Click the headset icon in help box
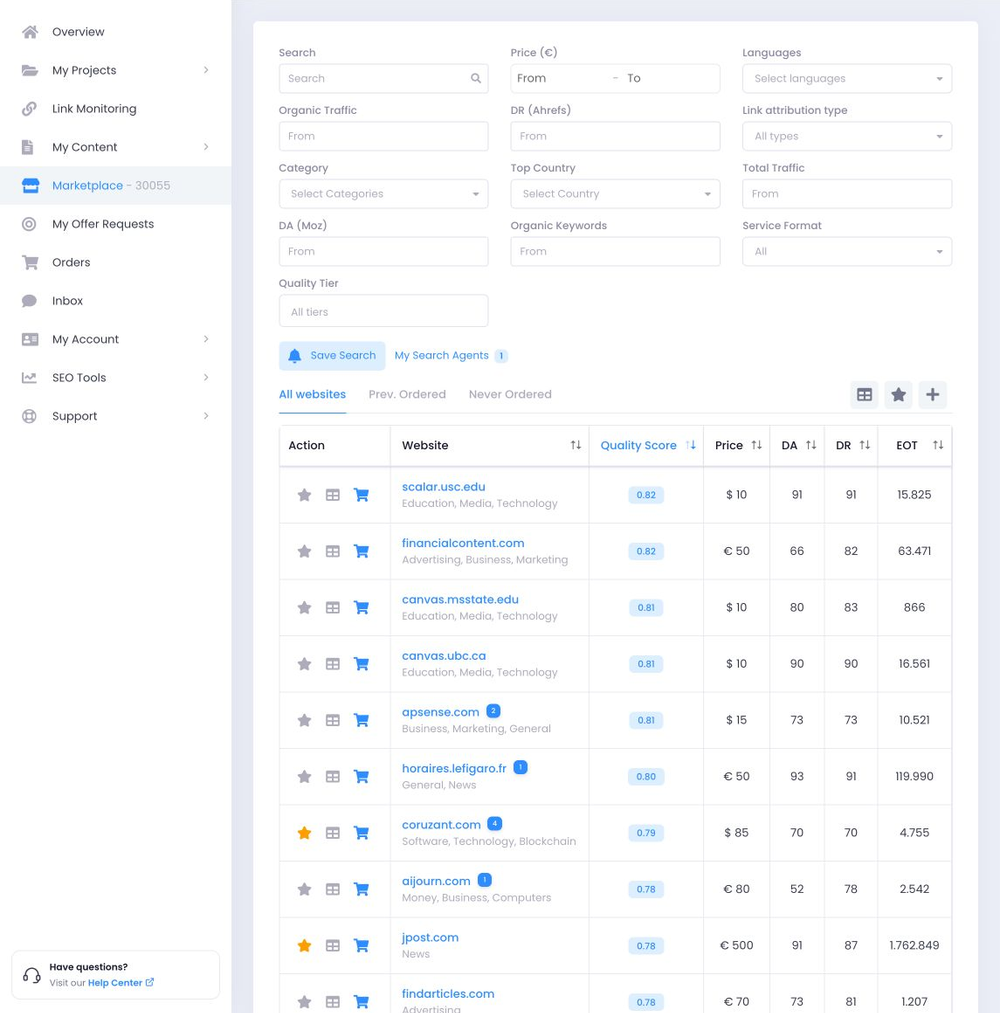The image size is (1000, 1013). (32, 975)
